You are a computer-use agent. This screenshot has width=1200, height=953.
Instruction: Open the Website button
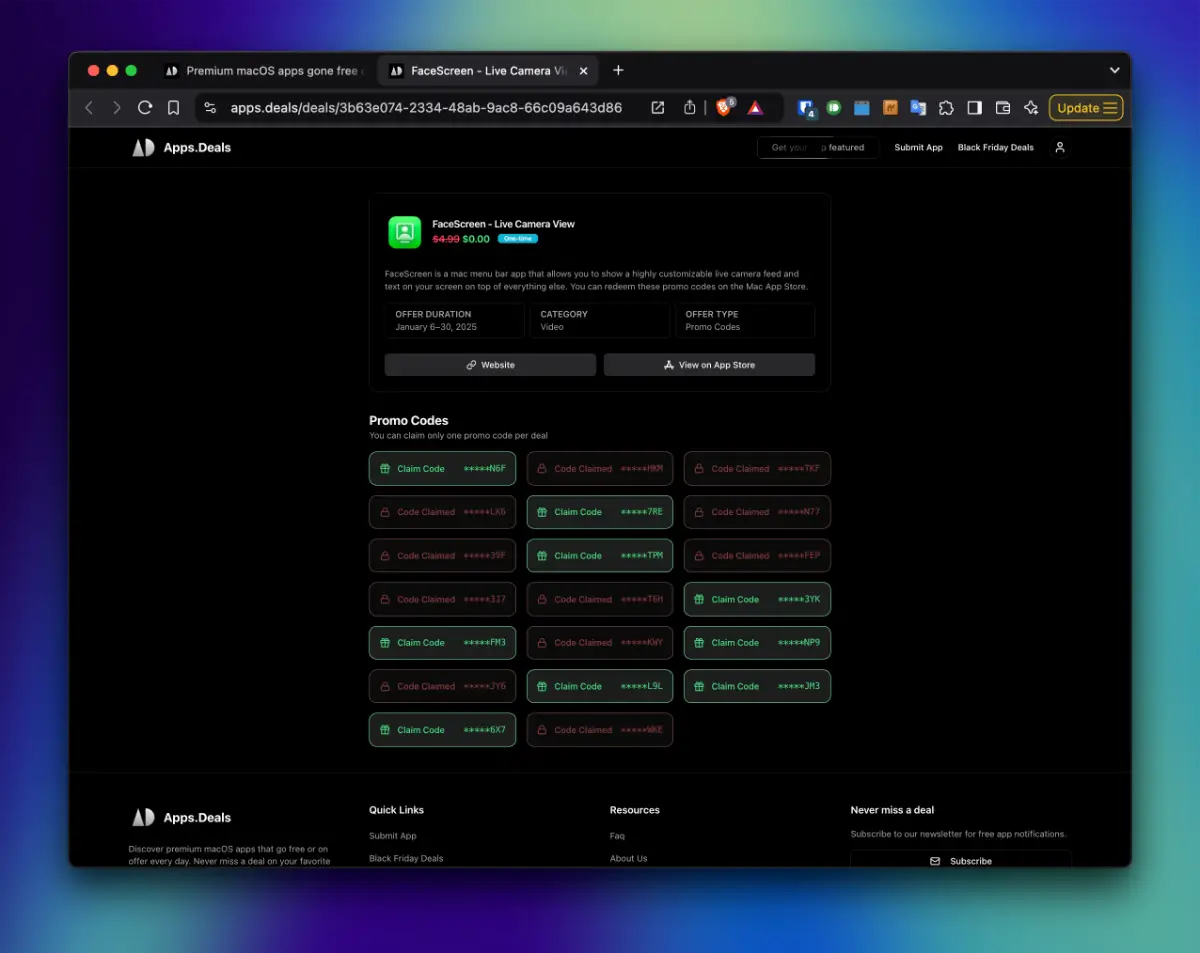point(490,365)
